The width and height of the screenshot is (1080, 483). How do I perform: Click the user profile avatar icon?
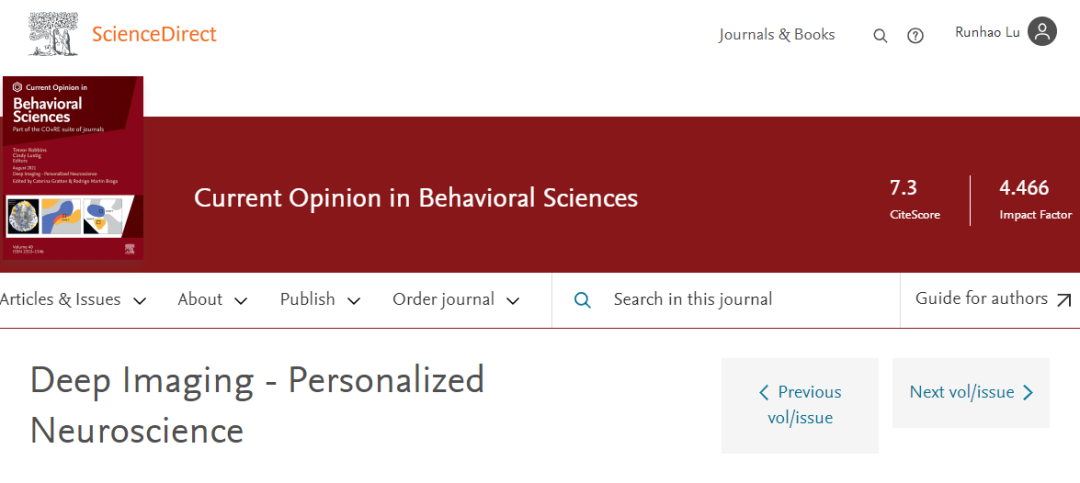tap(1042, 32)
